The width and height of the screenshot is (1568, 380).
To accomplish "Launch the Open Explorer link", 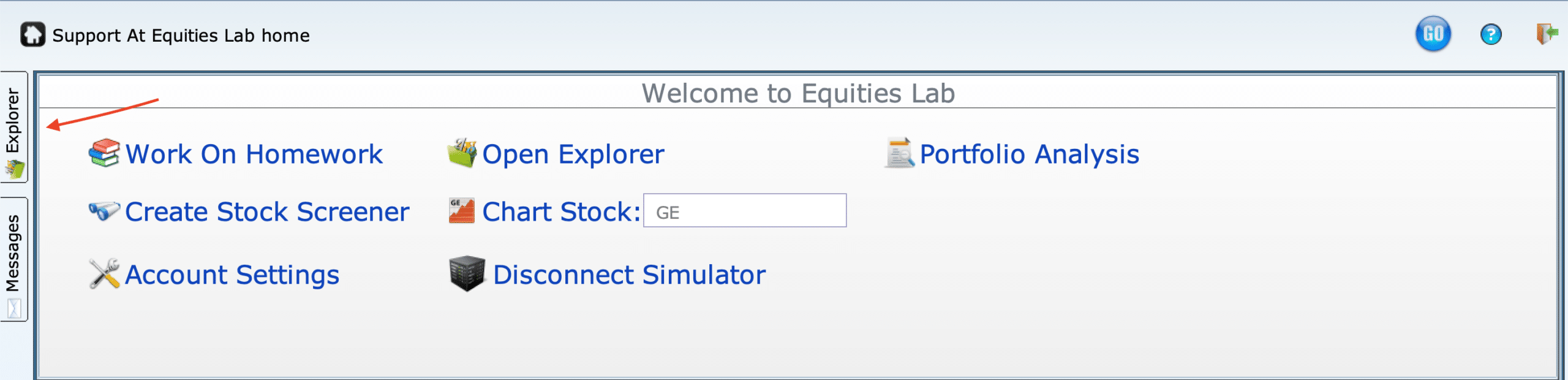I will (573, 154).
